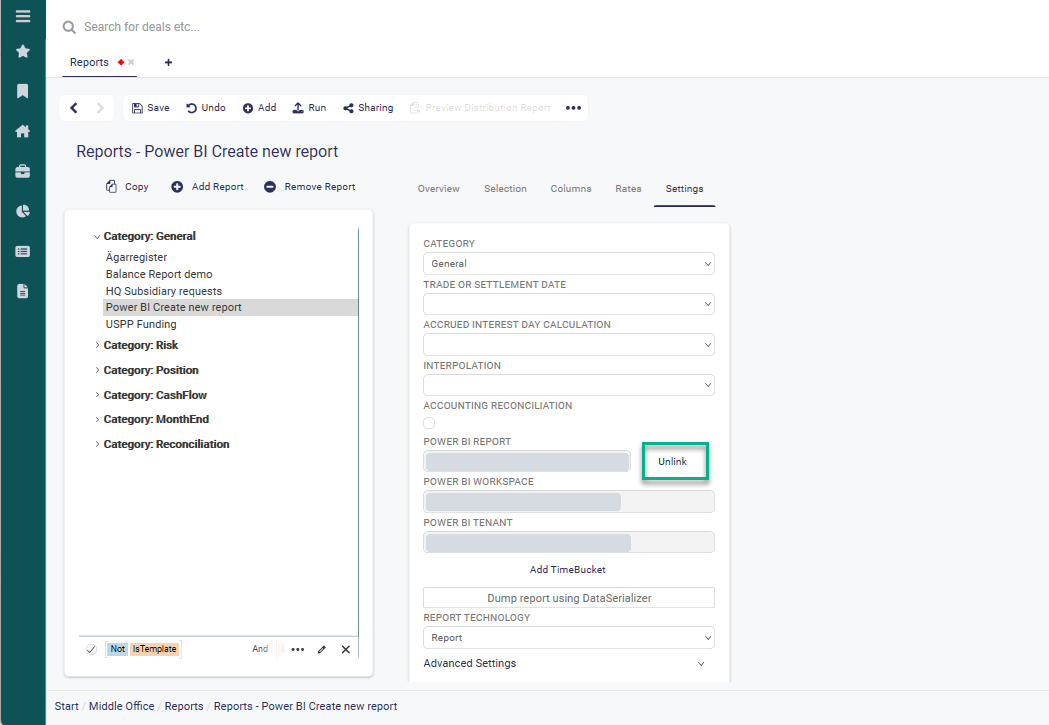Expand Category: MonthEnd
This screenshot has height=725, width=1049.
pyautogui.click(x=97, y=419)
